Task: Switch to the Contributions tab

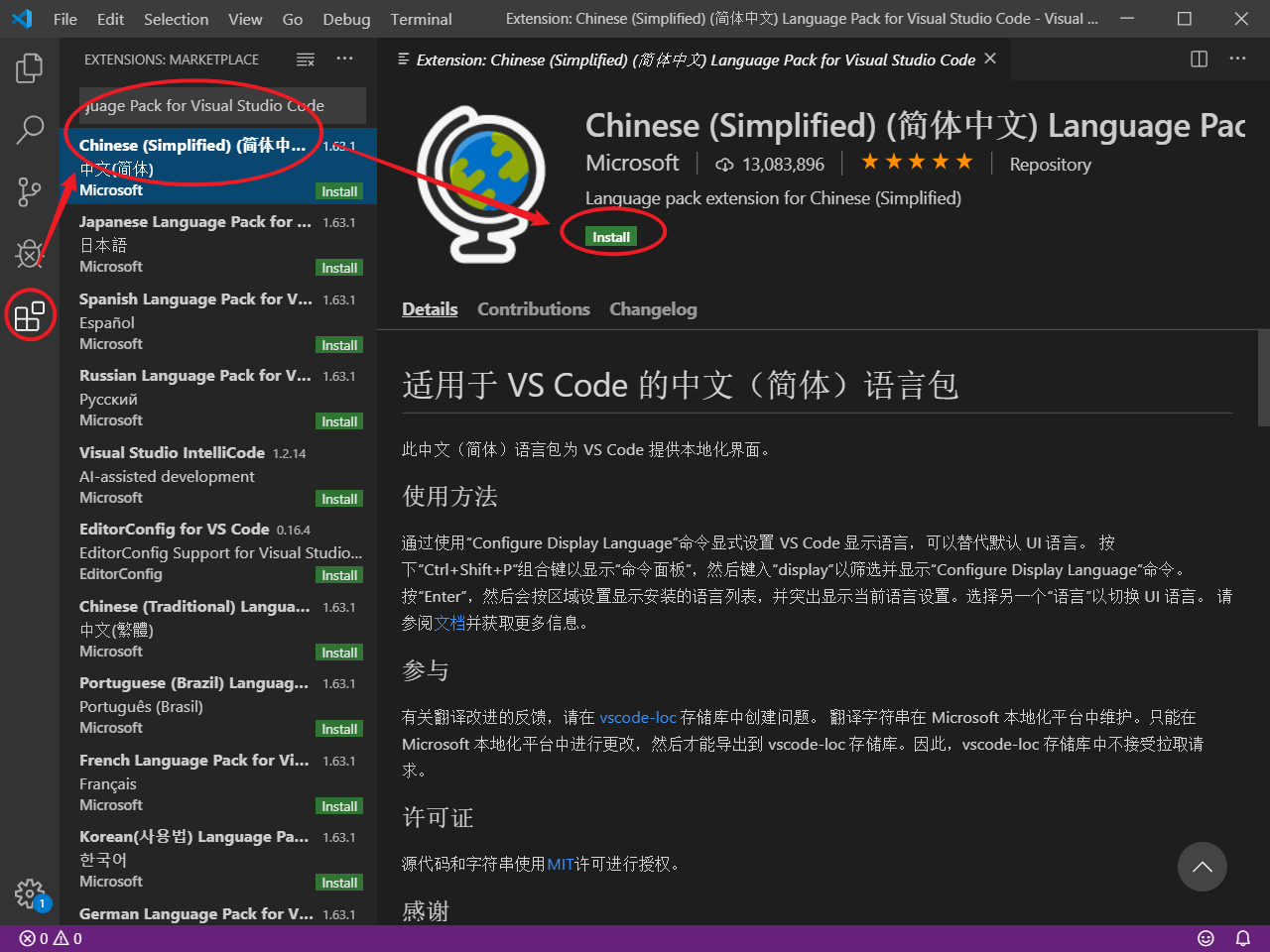Action: [534, 309]
